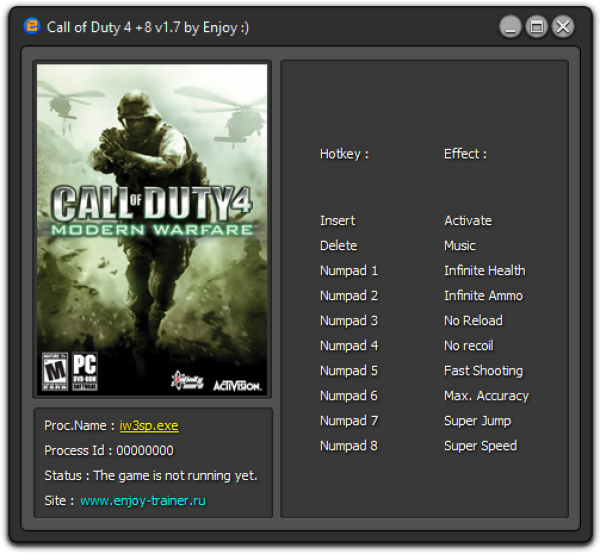Click the 'No Reload' effect
Image resolution: width=600 pixels, height=554 pixels.
473,320
